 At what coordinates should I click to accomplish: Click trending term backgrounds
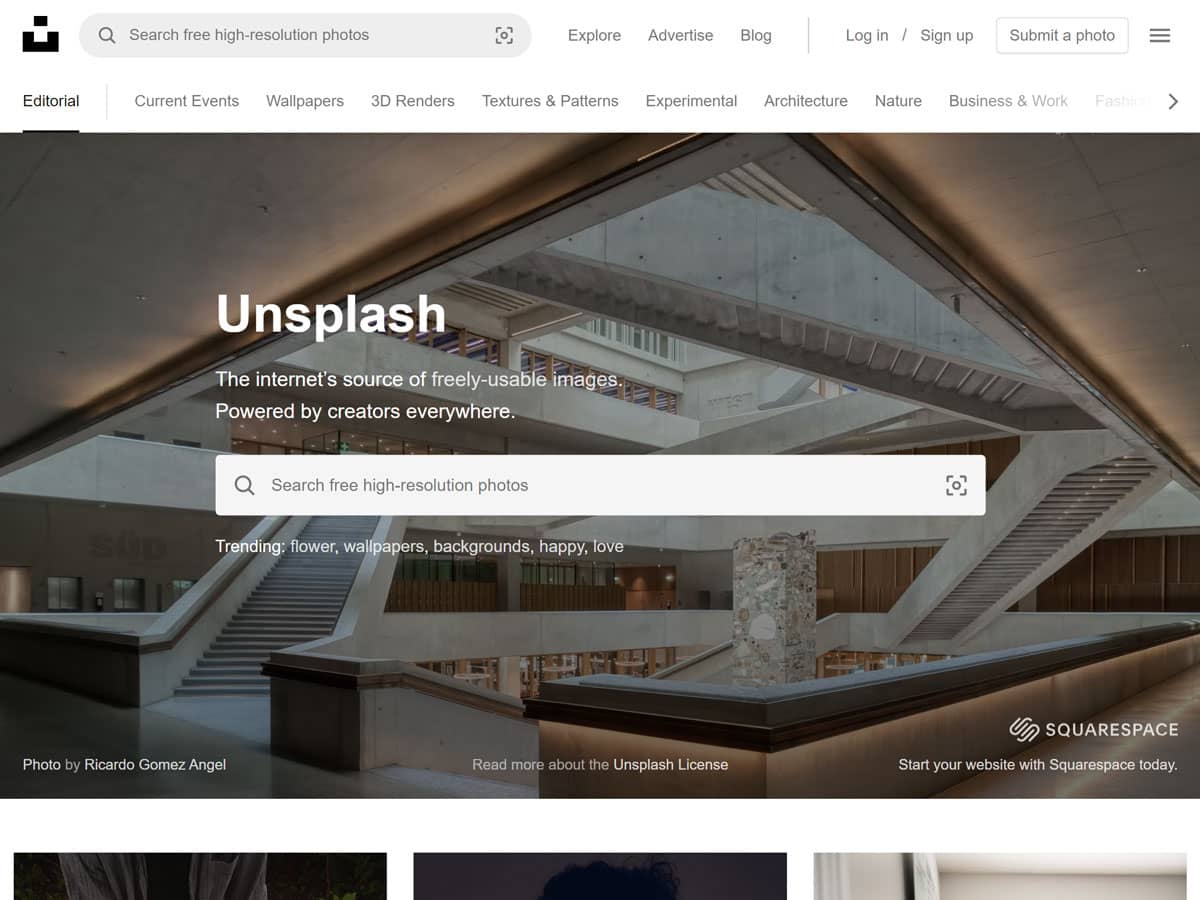482,546
